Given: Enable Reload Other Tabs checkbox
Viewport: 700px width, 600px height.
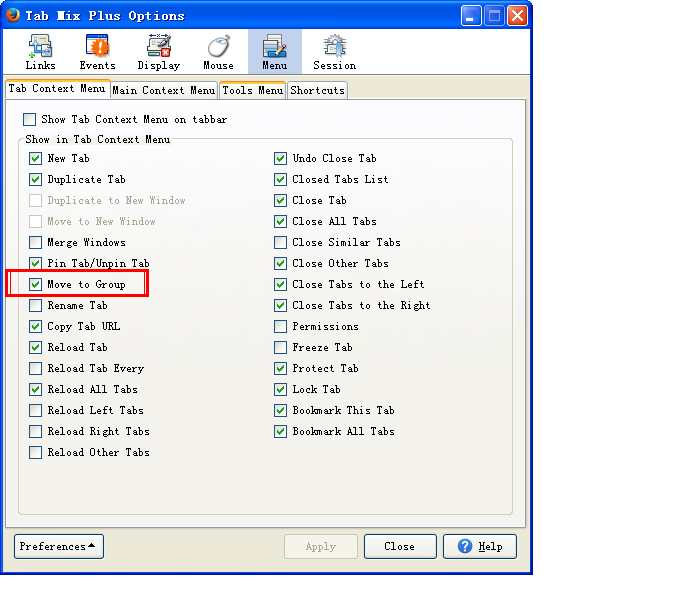Looking at the screenshot, I should coord(35,452).
